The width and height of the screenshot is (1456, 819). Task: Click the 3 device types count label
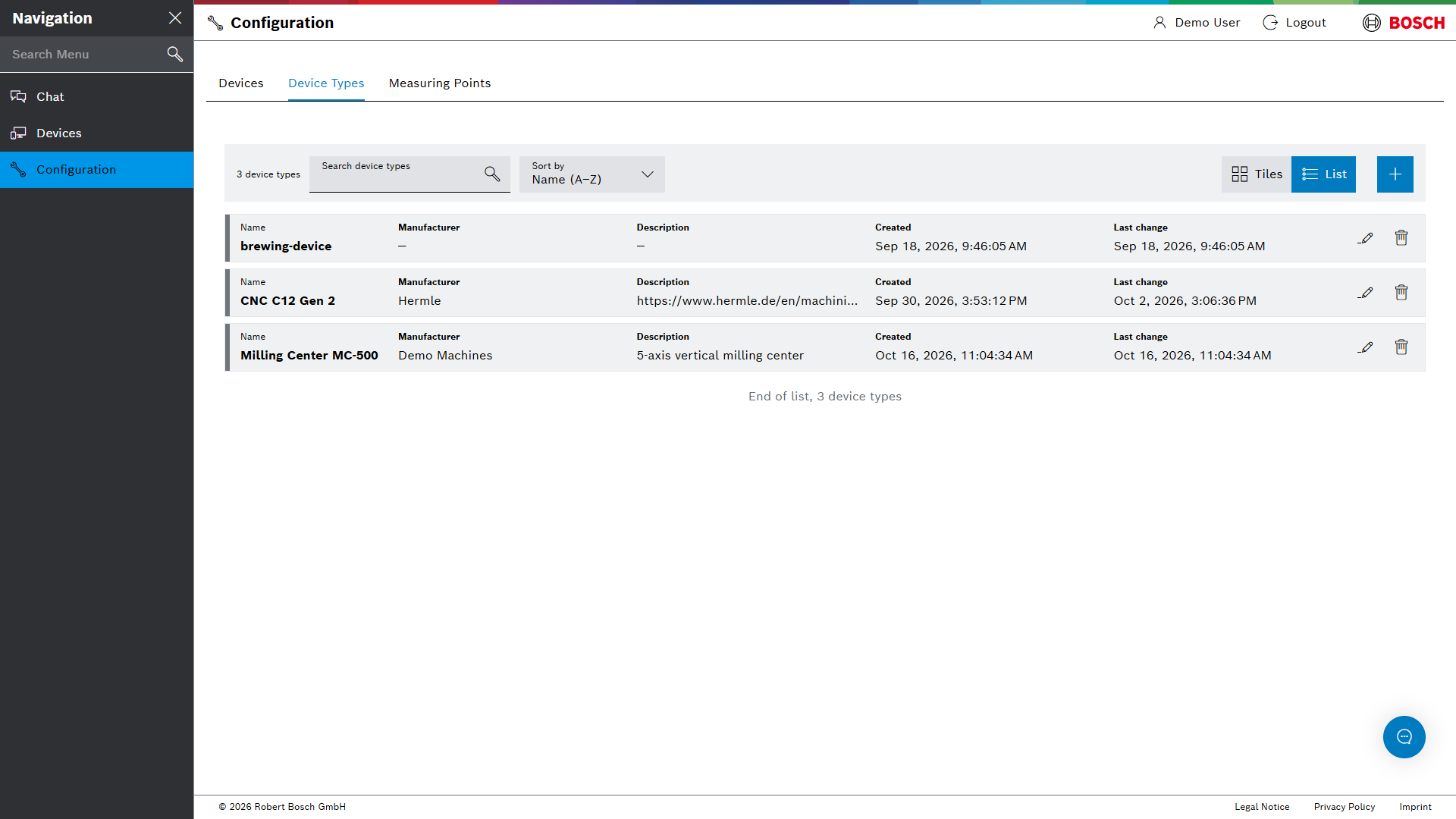pos(268,174)
